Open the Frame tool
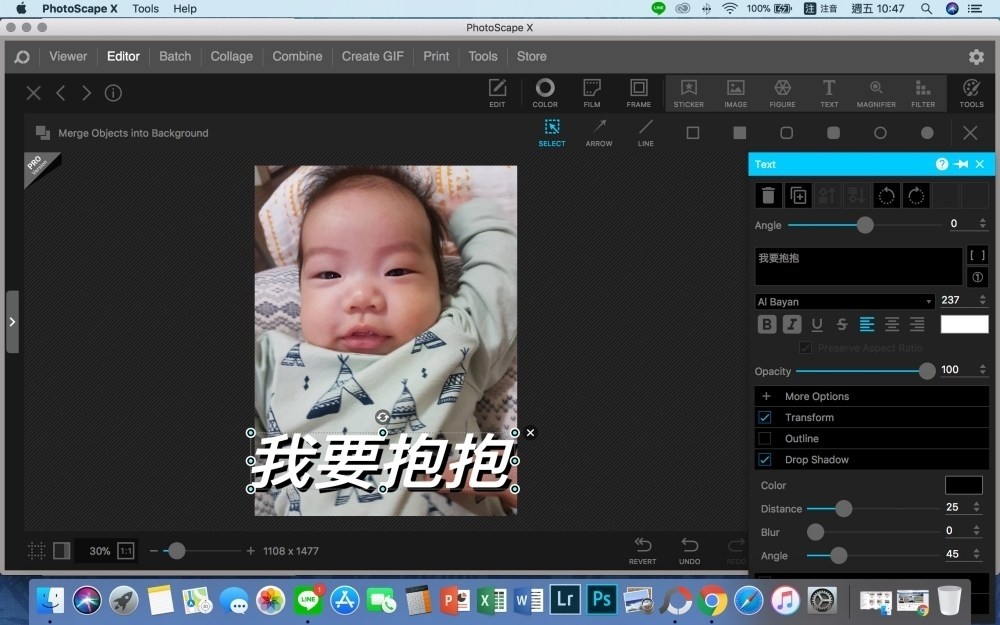 [x=639, y=92]
